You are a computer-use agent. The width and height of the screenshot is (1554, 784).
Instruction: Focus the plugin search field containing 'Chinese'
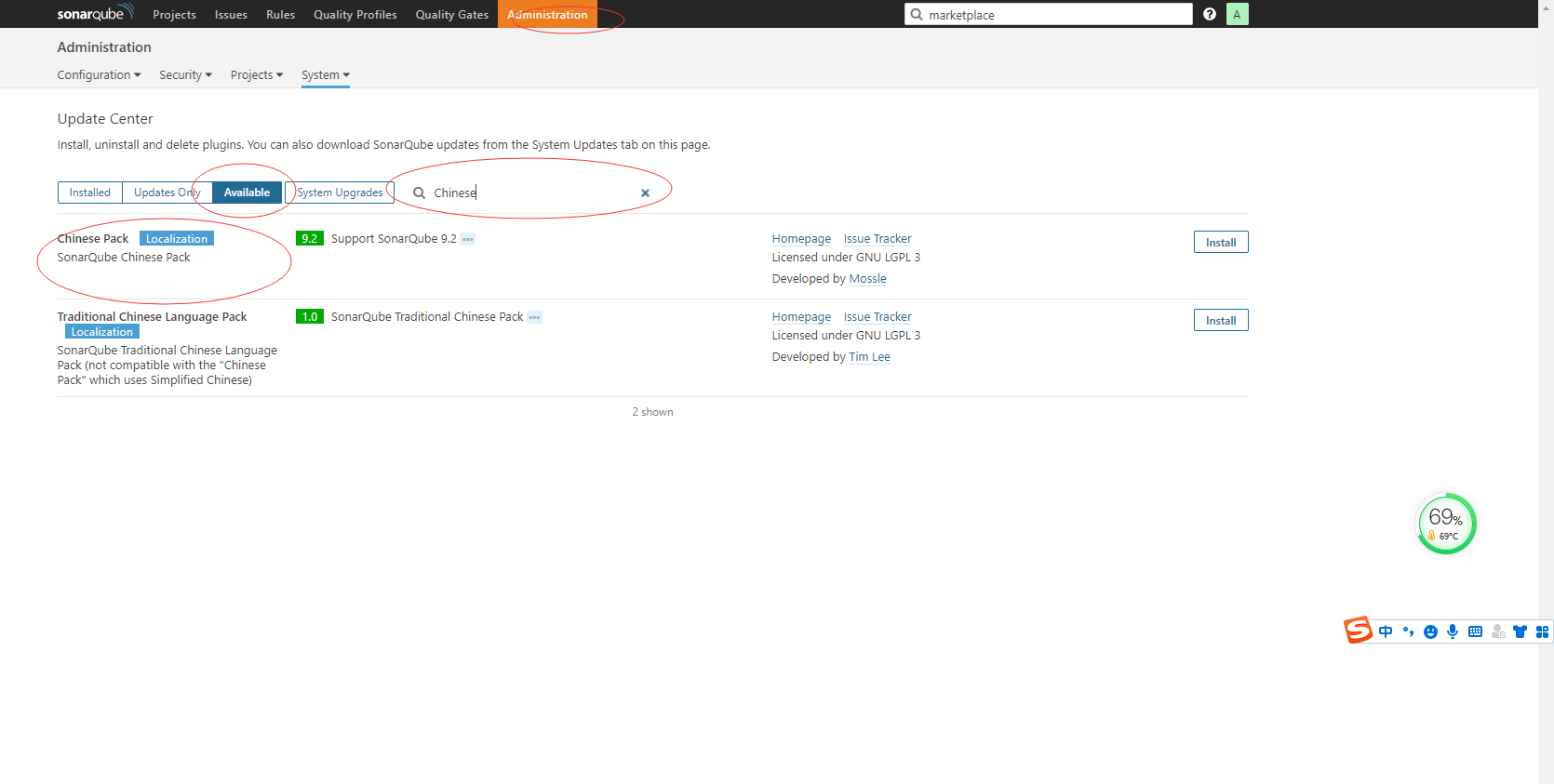pos(532,193)
